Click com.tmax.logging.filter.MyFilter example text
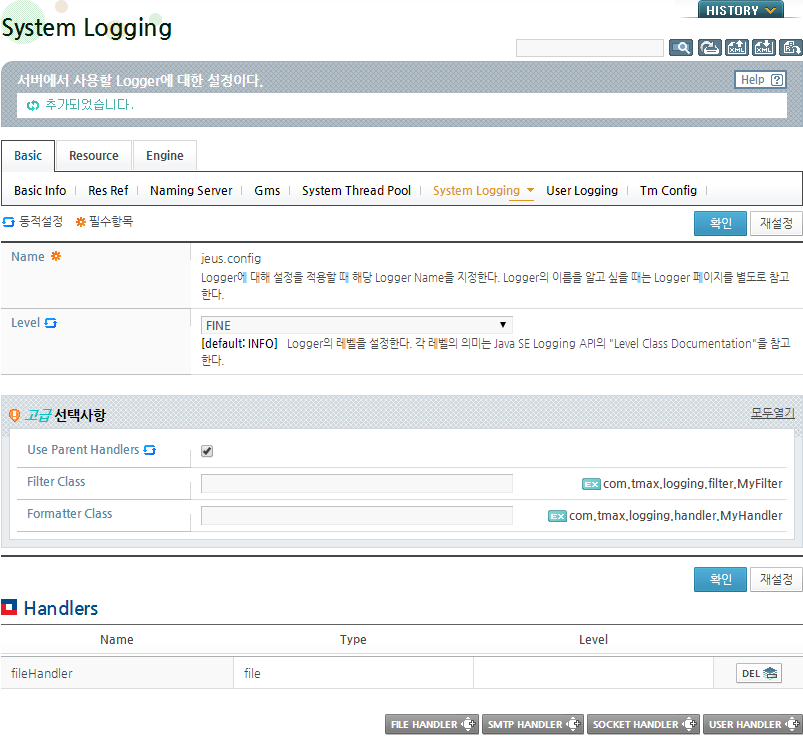 [692, 484]
